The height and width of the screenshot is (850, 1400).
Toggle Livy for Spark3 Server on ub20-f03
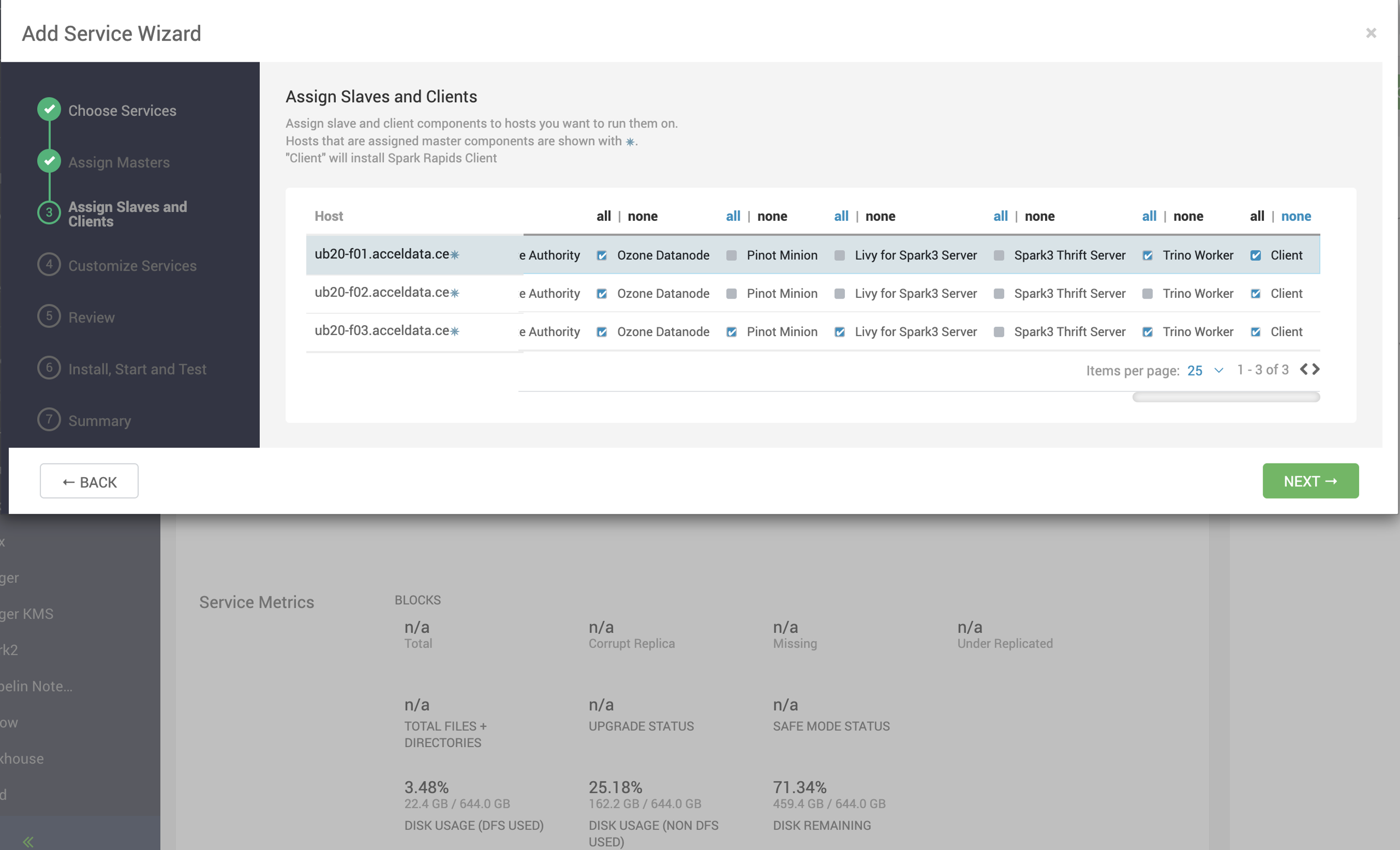[x=839, y=332]
